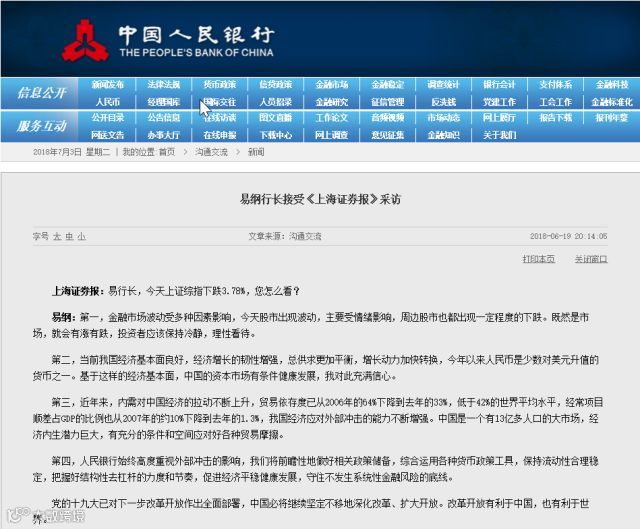This screenshot has width=640, height=529.
Task: Click the bold 上海证券报： speaker label
Action: [80, 291]
